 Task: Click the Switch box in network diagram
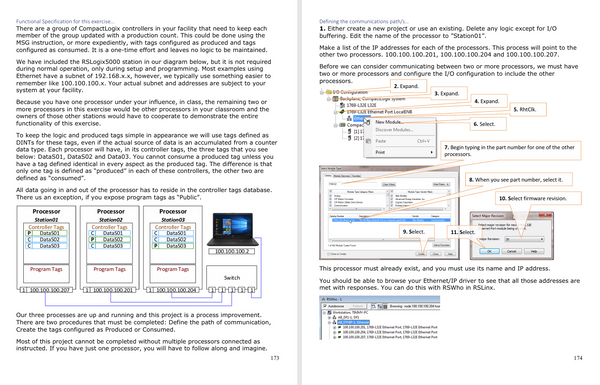(x=232, y=277)
